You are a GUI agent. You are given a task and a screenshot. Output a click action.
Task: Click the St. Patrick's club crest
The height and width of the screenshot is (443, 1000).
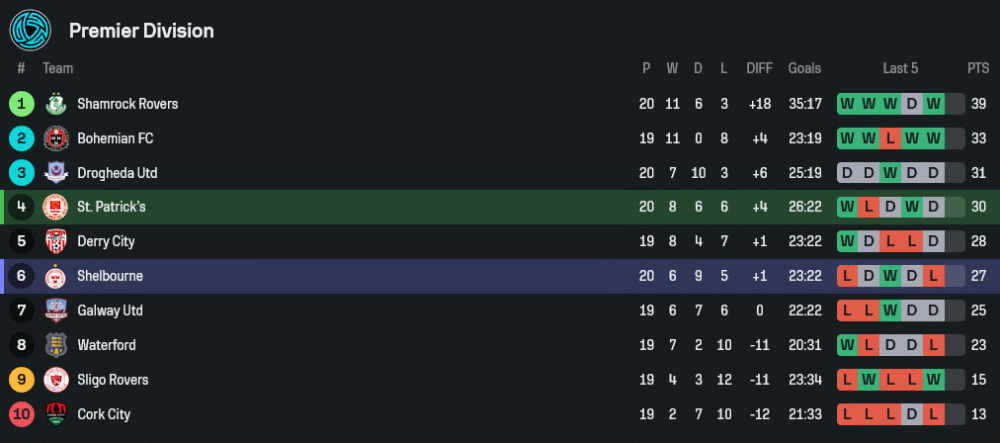coord(55,207)
